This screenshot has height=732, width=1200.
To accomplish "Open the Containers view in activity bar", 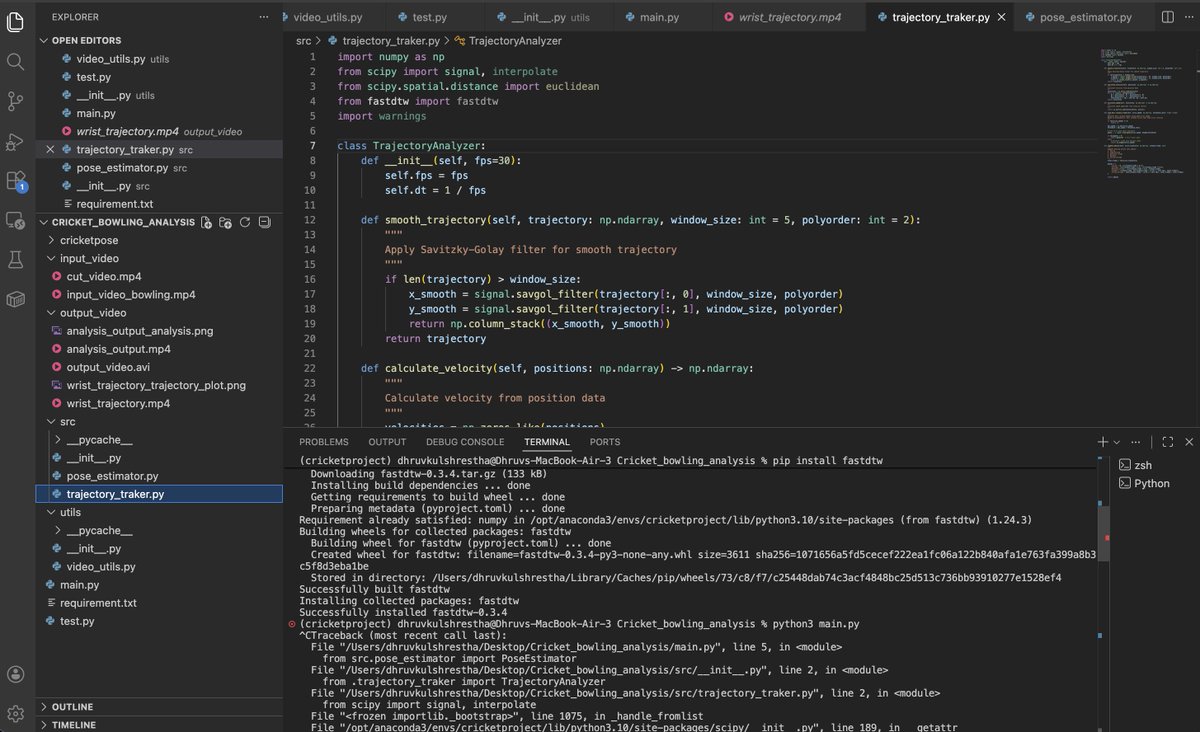I will (16, 299).
